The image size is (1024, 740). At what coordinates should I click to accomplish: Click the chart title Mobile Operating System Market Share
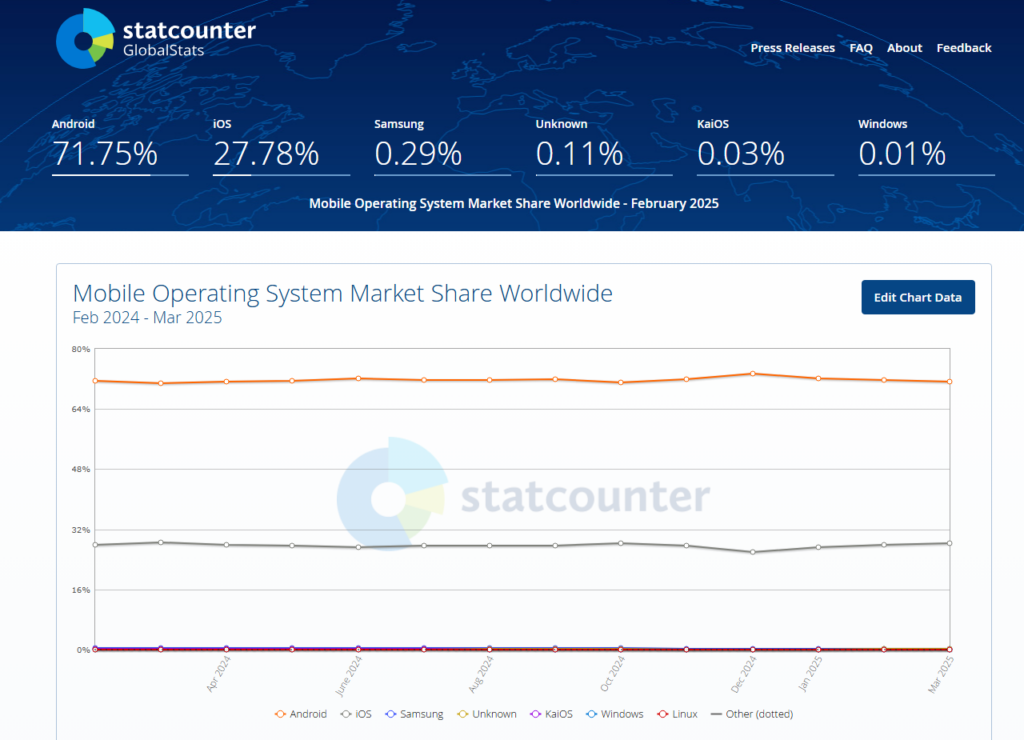coord(342,293)
